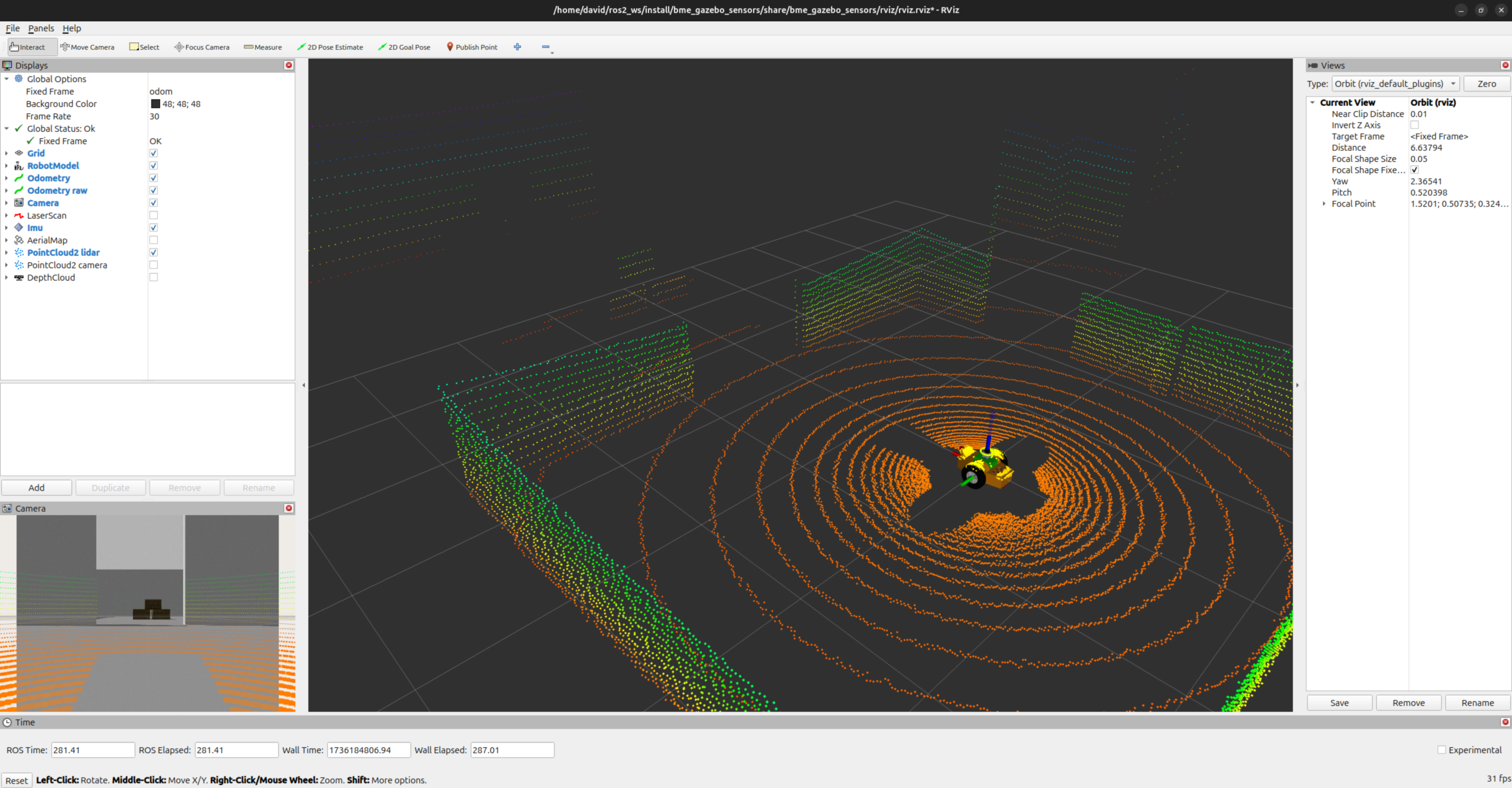
Task: Open the view Type dropdown
Action: pos(1395,84)
